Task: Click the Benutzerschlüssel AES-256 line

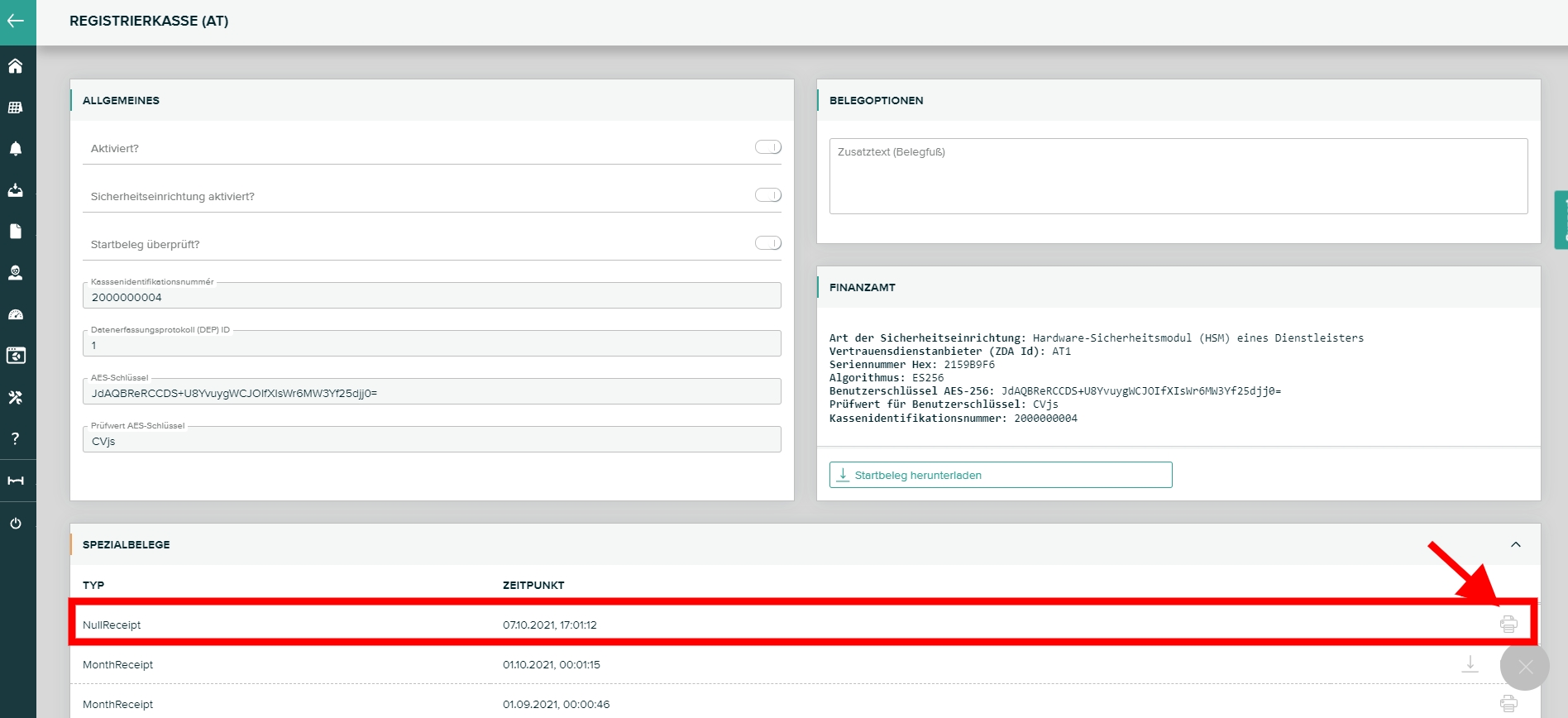Action: tap(1055, 390)
